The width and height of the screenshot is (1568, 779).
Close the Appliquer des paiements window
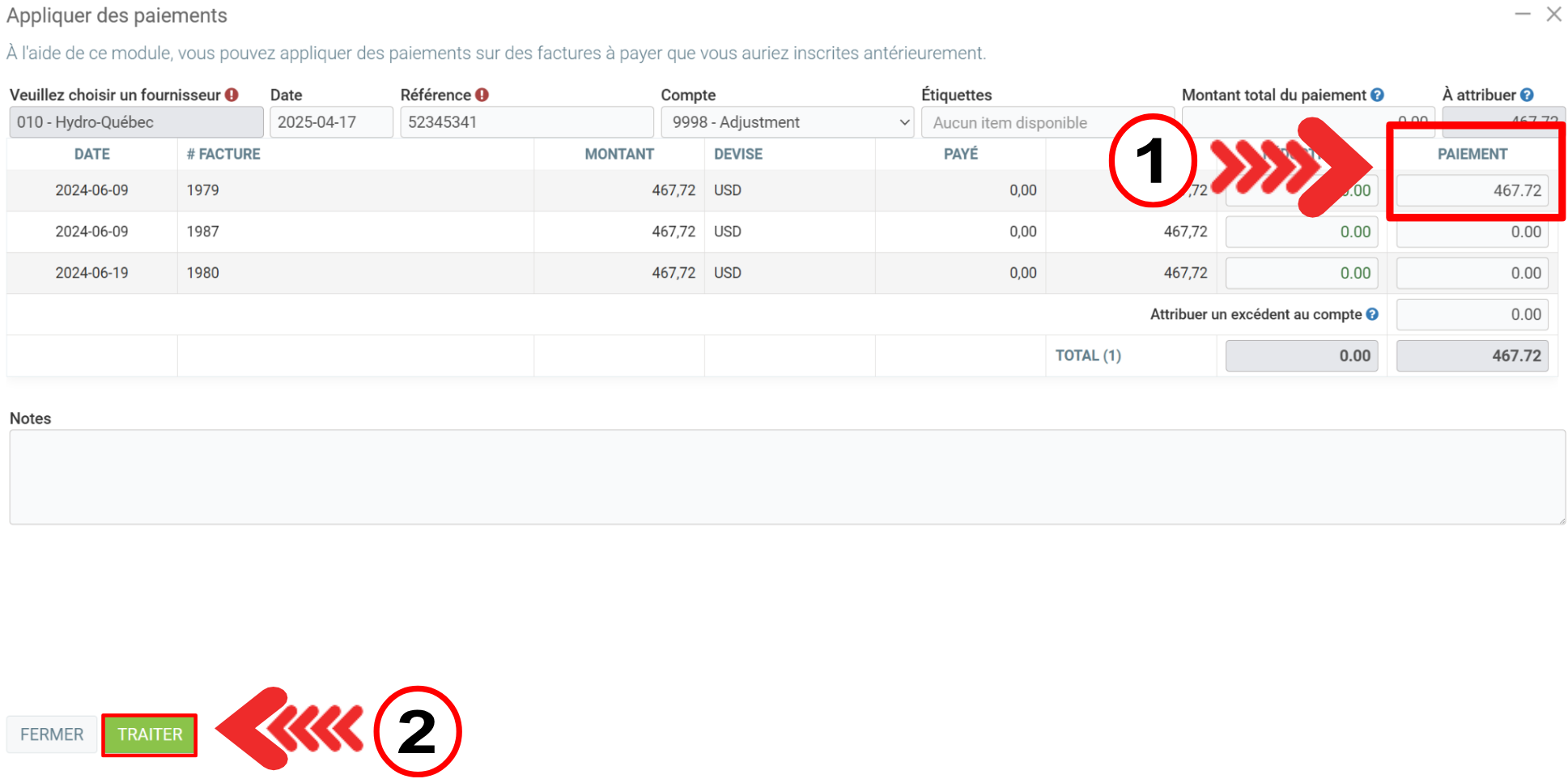pos(1553,15)
